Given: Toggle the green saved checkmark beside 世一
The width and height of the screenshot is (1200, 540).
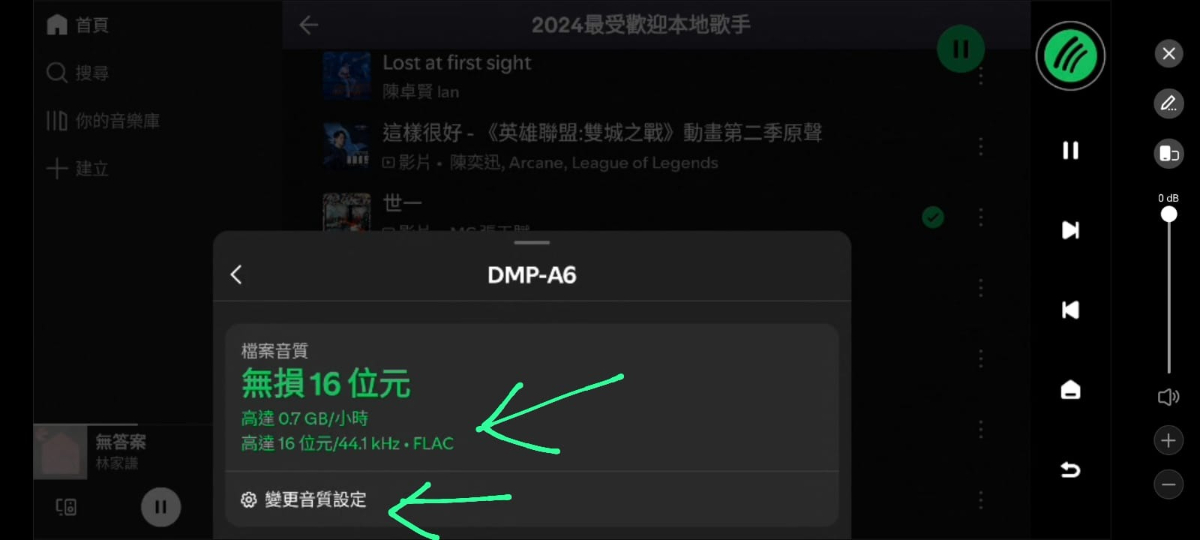Looking at the screenshot, I should click(x=933, y=217).
